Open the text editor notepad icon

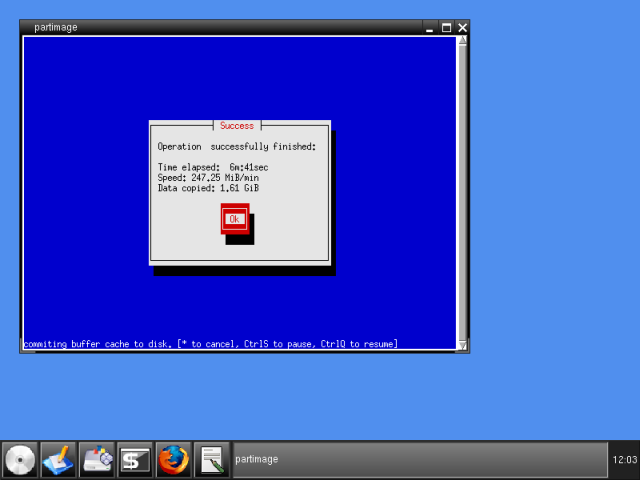(x=211, y=459)
